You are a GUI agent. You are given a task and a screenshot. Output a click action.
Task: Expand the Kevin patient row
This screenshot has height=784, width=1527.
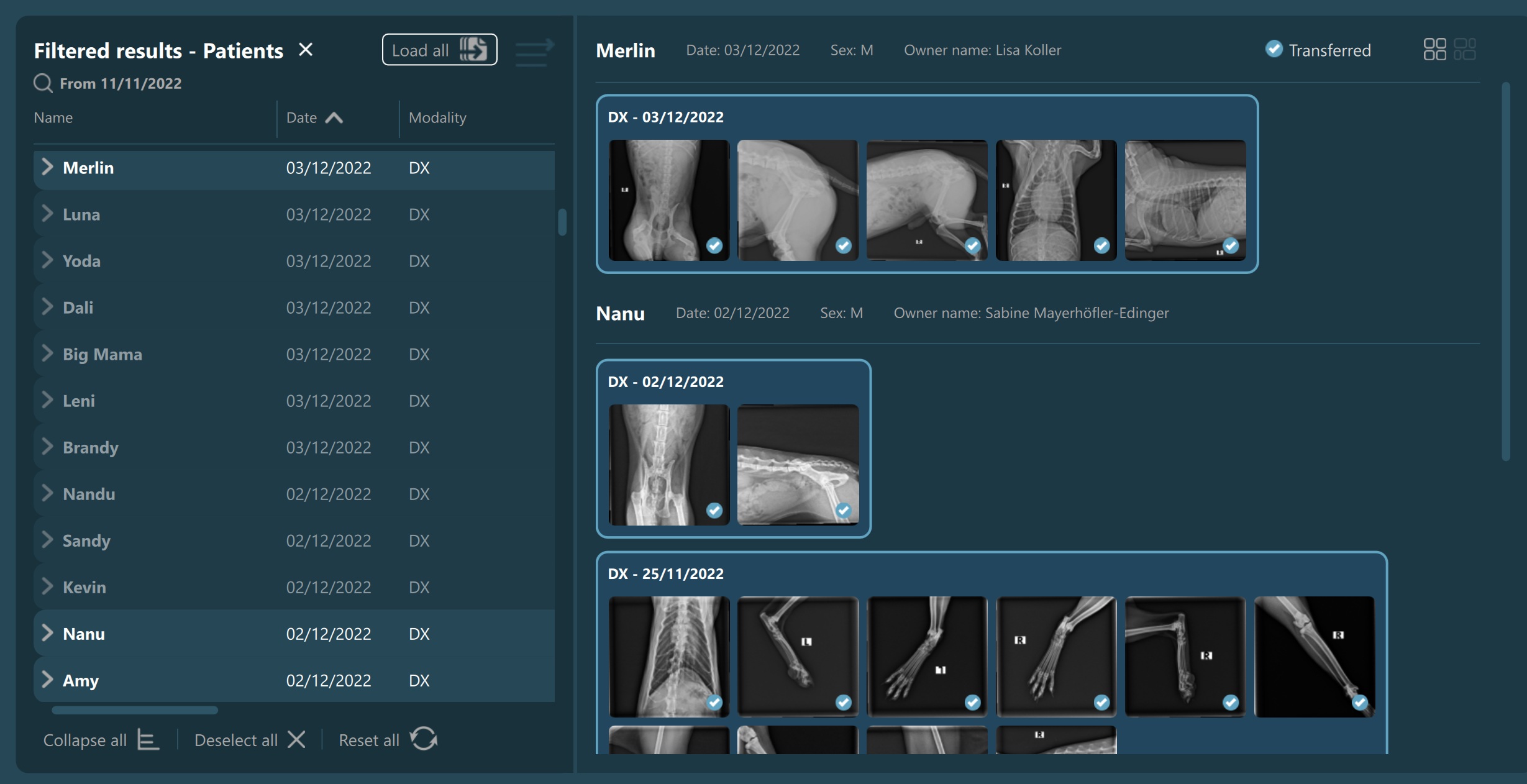point(47,587)
